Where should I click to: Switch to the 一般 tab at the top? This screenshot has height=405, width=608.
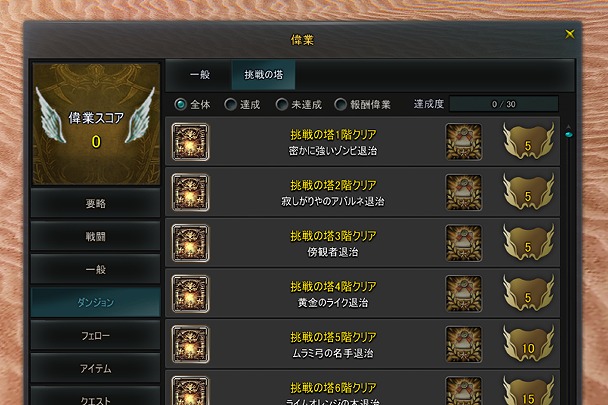tap(200, 74)
